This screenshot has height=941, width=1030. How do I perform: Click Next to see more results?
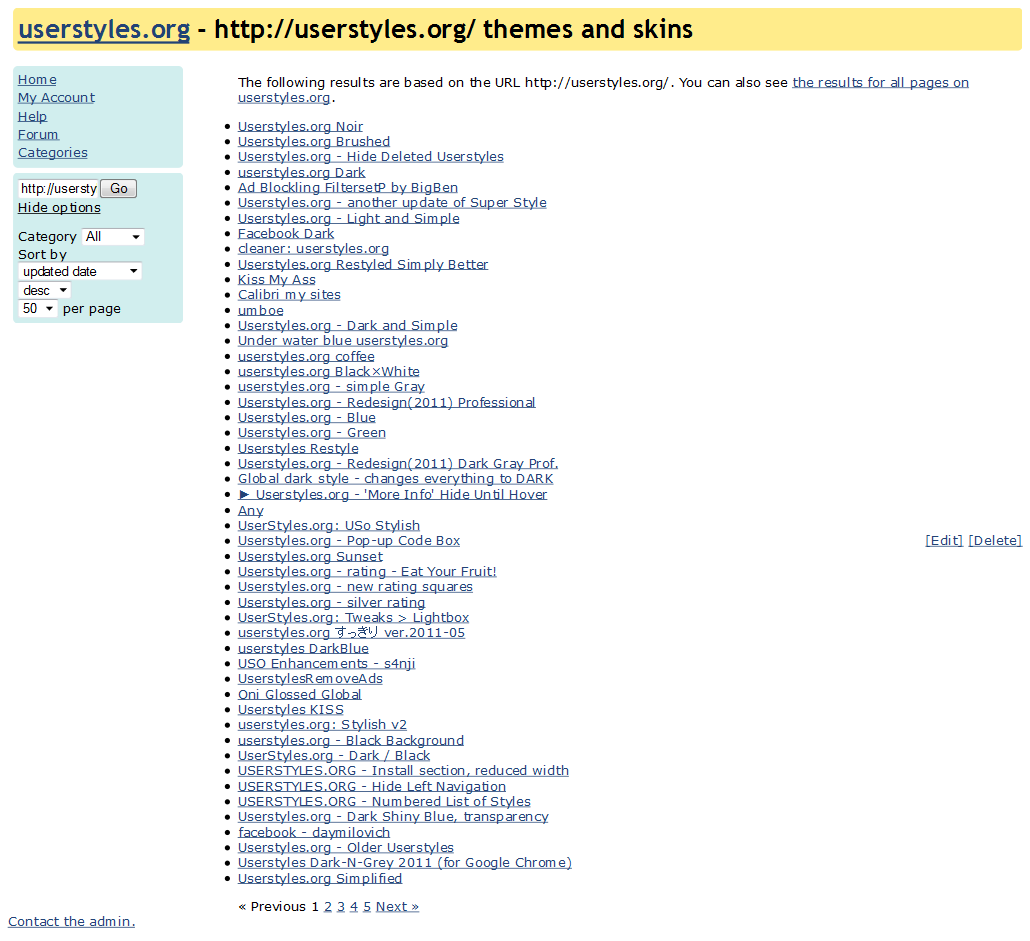point(397,906)
